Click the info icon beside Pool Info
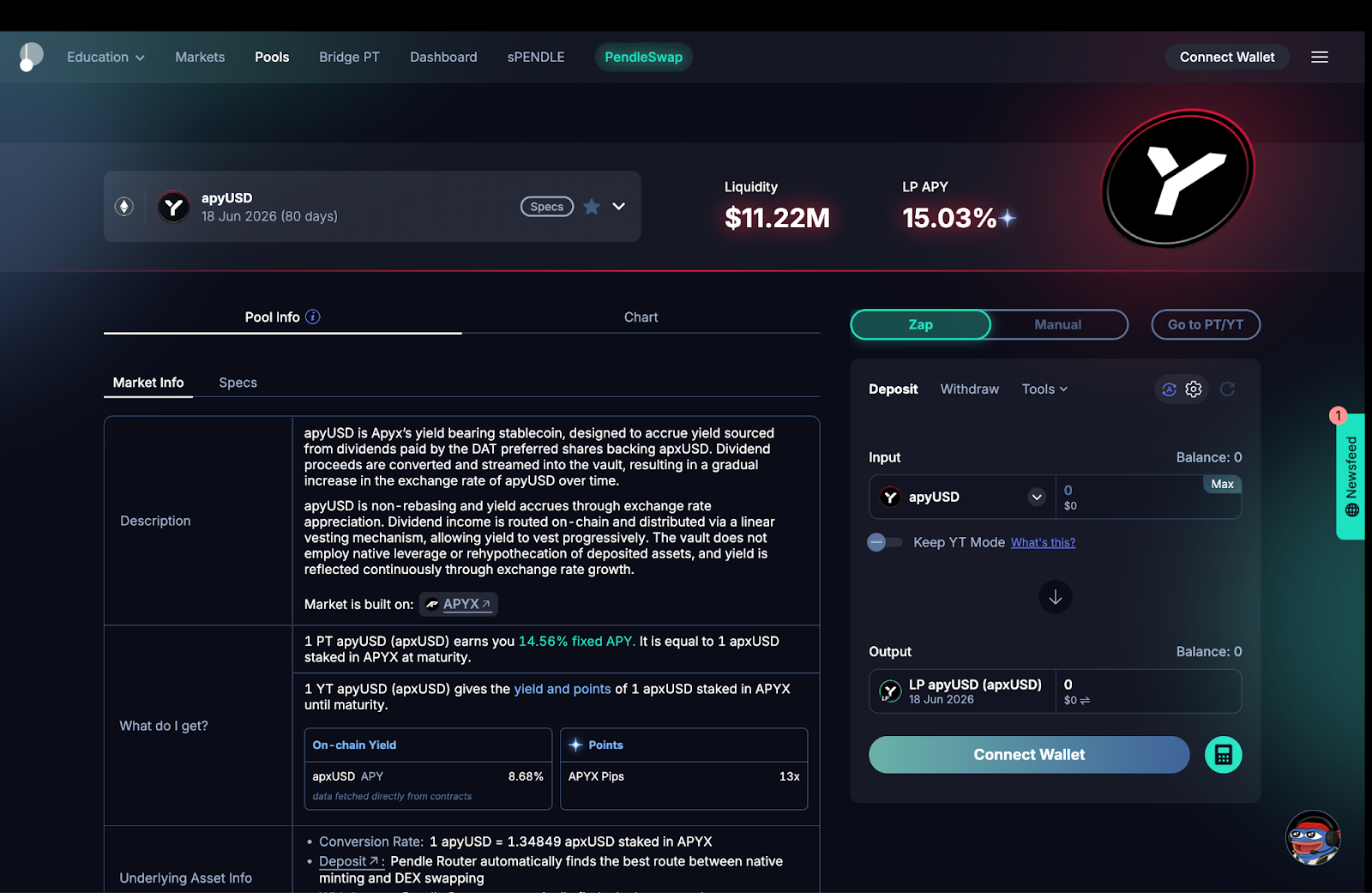This screenshot has height=893, width=1372. coord(313,317)
